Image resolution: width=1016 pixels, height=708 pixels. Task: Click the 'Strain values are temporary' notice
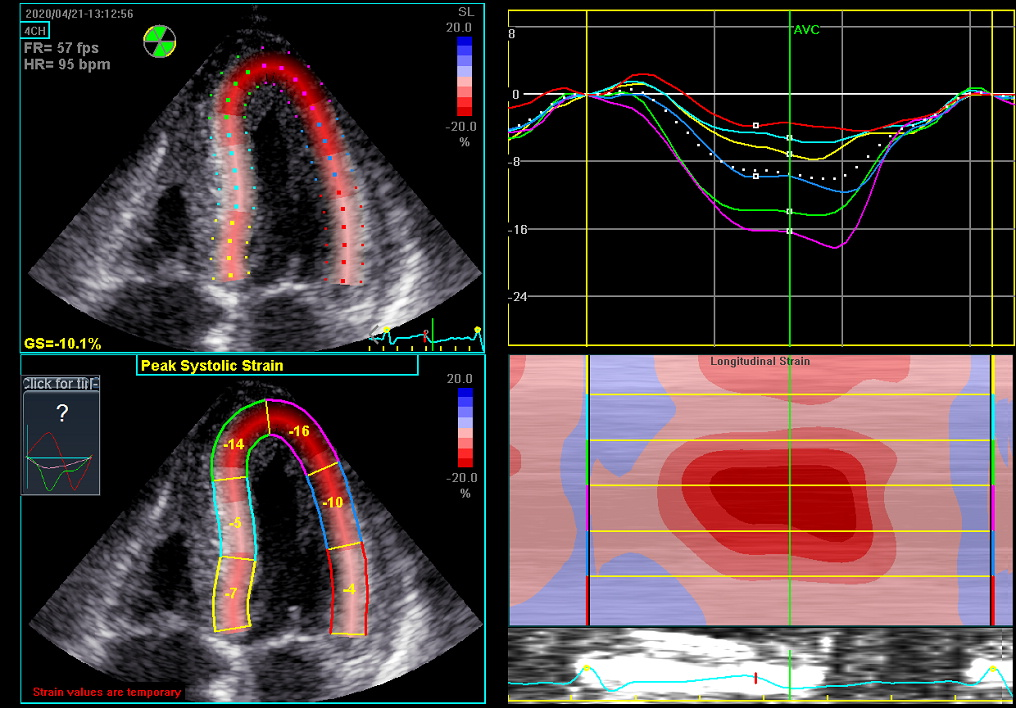107,692
